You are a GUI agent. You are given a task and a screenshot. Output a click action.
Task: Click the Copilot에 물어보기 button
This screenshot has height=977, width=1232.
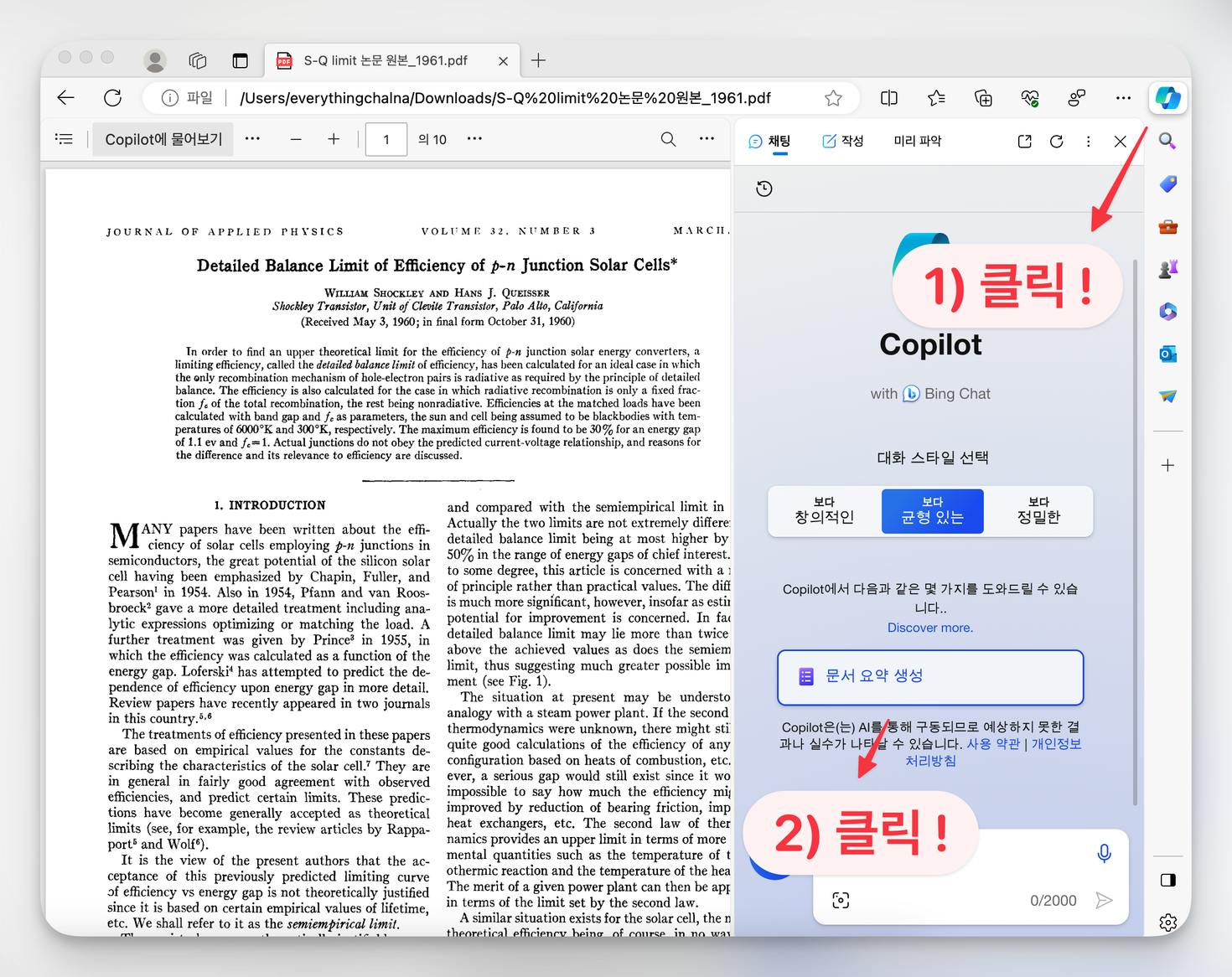163,139
